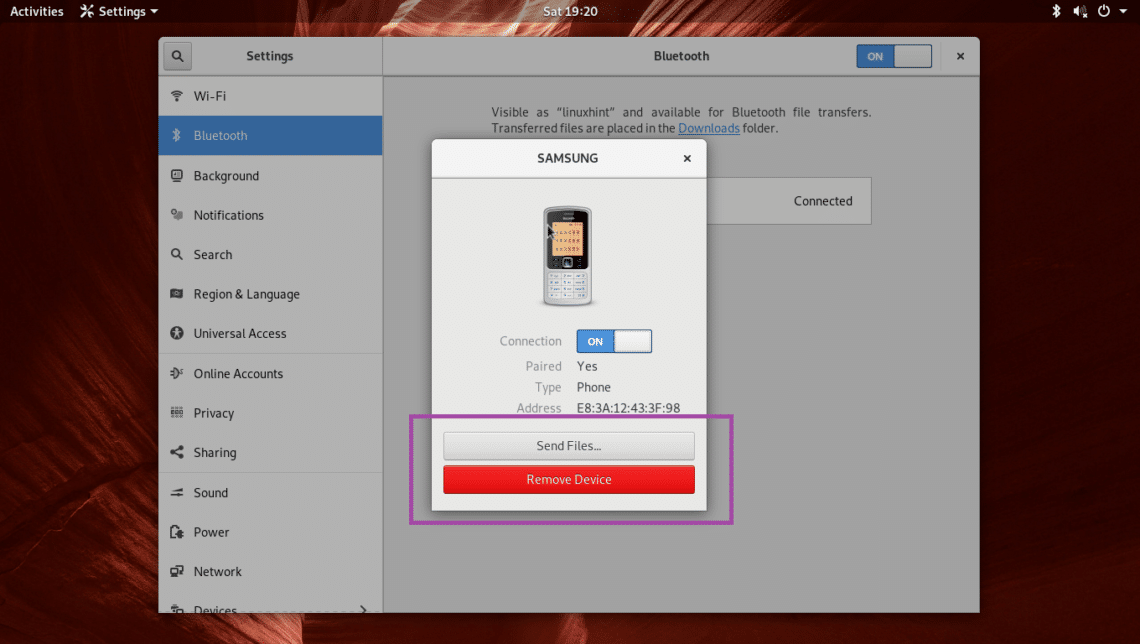Click the Network icon in sidebar

point(177,571)
